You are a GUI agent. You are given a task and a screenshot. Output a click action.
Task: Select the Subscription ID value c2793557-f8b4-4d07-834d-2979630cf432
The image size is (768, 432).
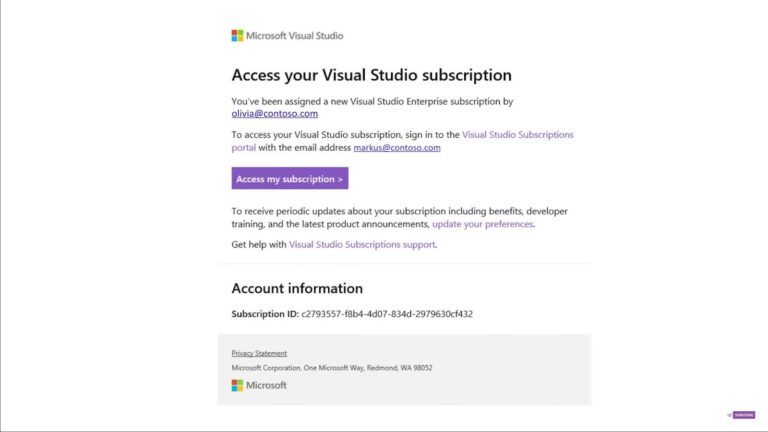(x=387, y=314)
